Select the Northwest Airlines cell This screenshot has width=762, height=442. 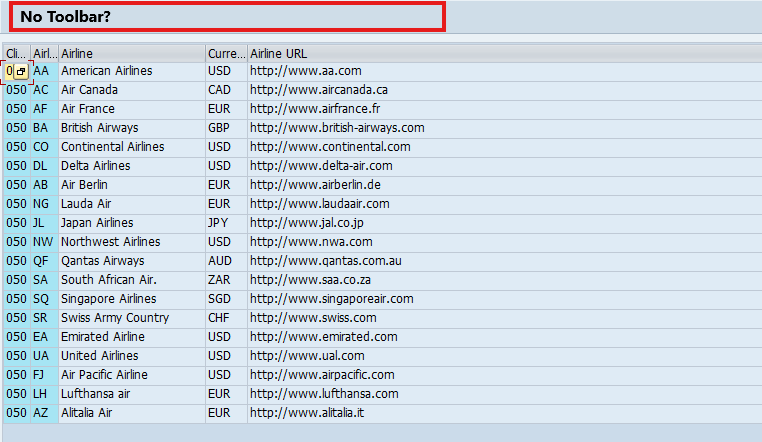tap(132, 241)
